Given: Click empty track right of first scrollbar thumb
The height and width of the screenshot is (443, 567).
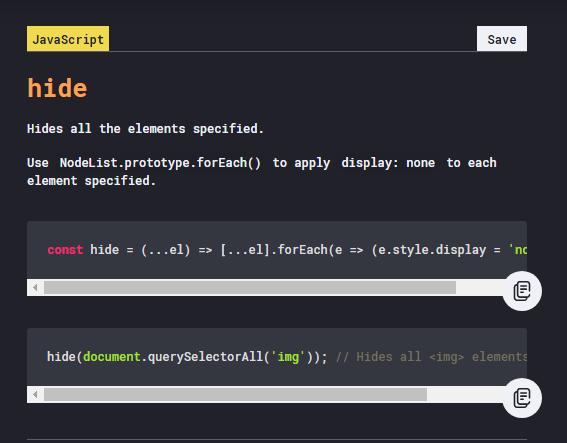Looking at the screenshot, I should coord(479,287).
